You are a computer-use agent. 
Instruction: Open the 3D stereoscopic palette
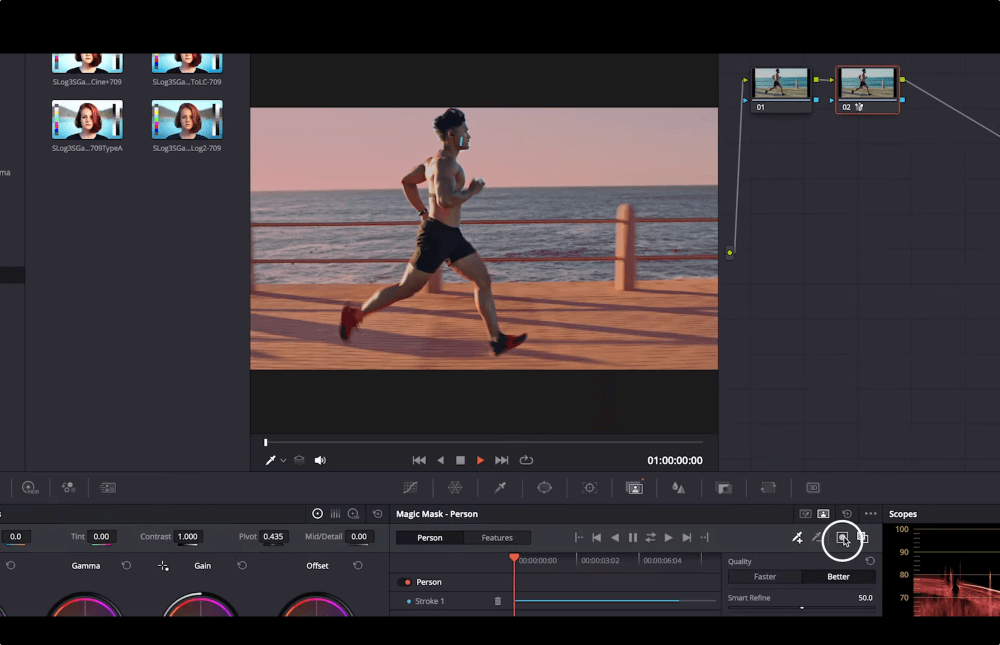pos(812,487)
